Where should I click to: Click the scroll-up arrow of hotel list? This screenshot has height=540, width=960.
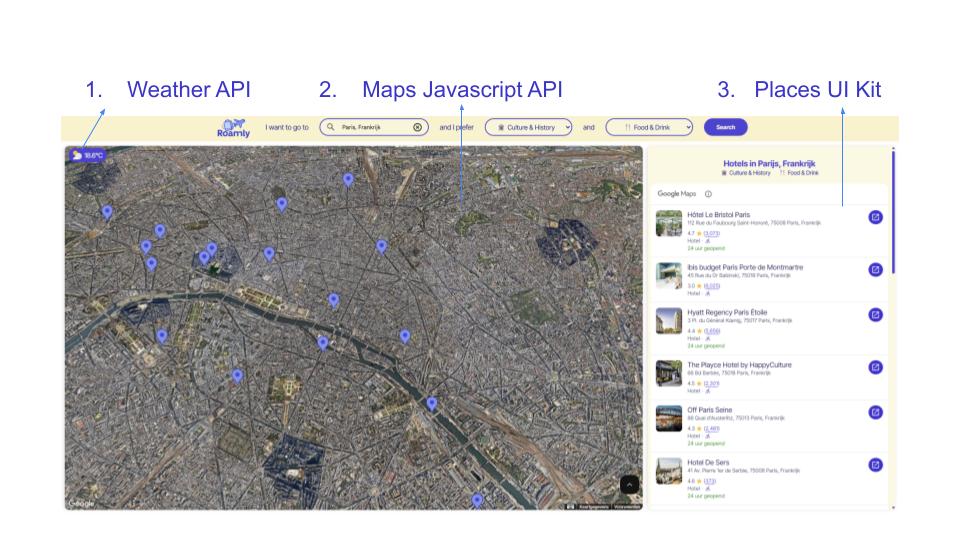(x=894, y=148)
